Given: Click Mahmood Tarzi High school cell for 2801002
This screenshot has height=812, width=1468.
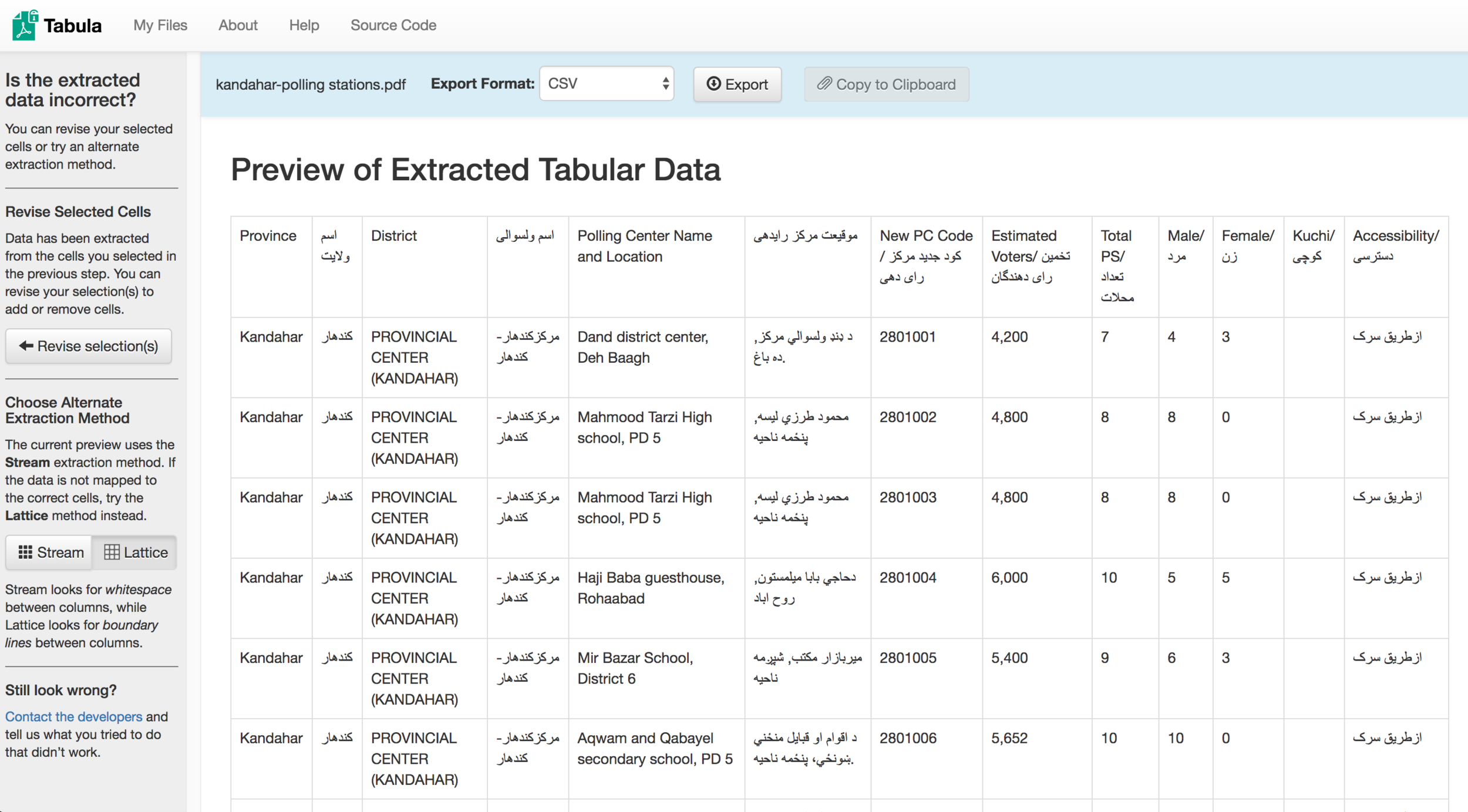Looking at the screenshot, I should click(656, 437).
